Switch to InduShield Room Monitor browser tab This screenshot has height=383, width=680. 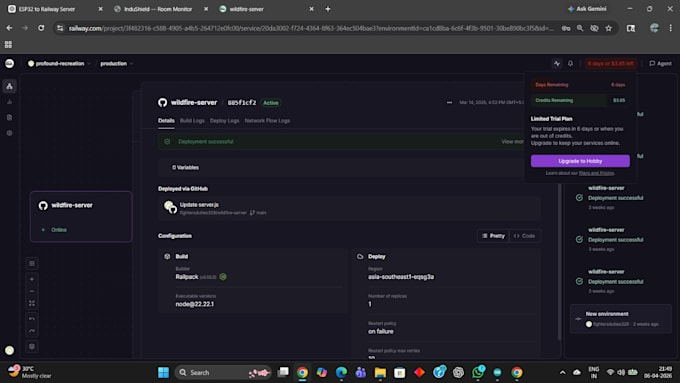tap(161, 9)
